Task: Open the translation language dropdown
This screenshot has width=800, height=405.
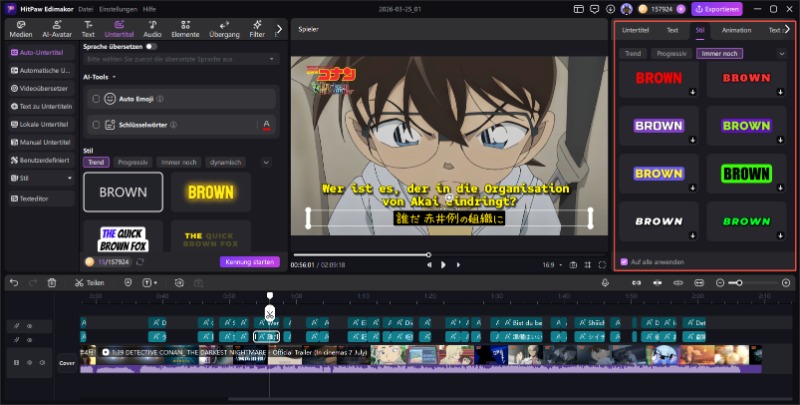Action: click(x=181, y=59)
